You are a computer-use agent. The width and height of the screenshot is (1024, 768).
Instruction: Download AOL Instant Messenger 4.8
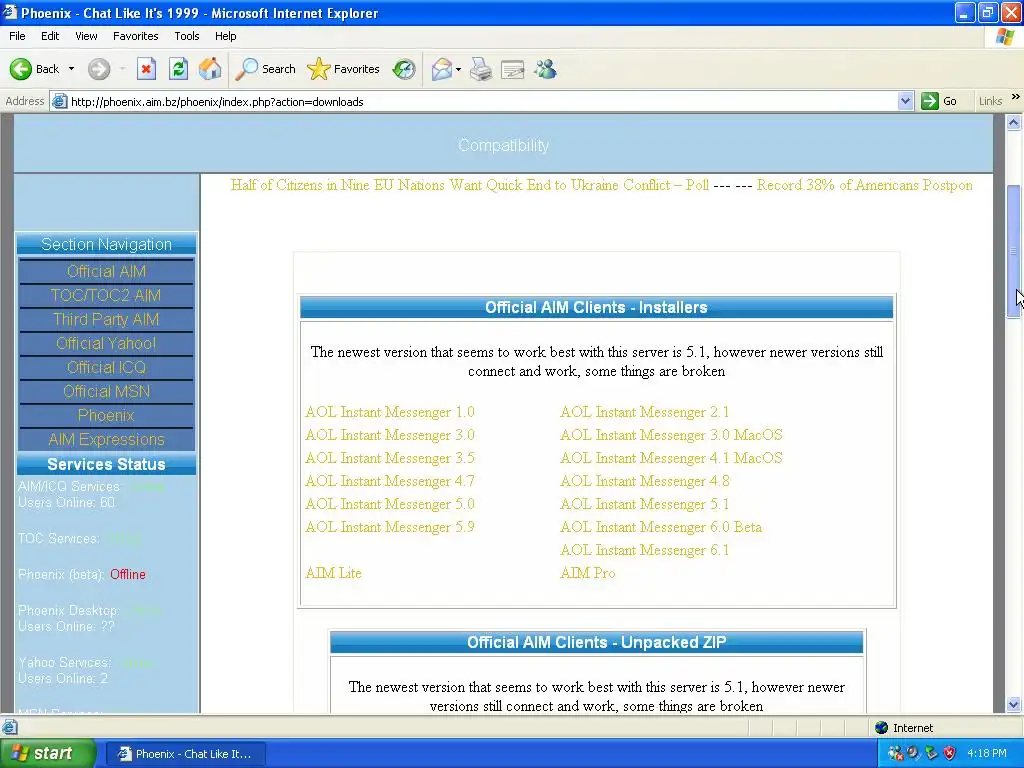645,481
